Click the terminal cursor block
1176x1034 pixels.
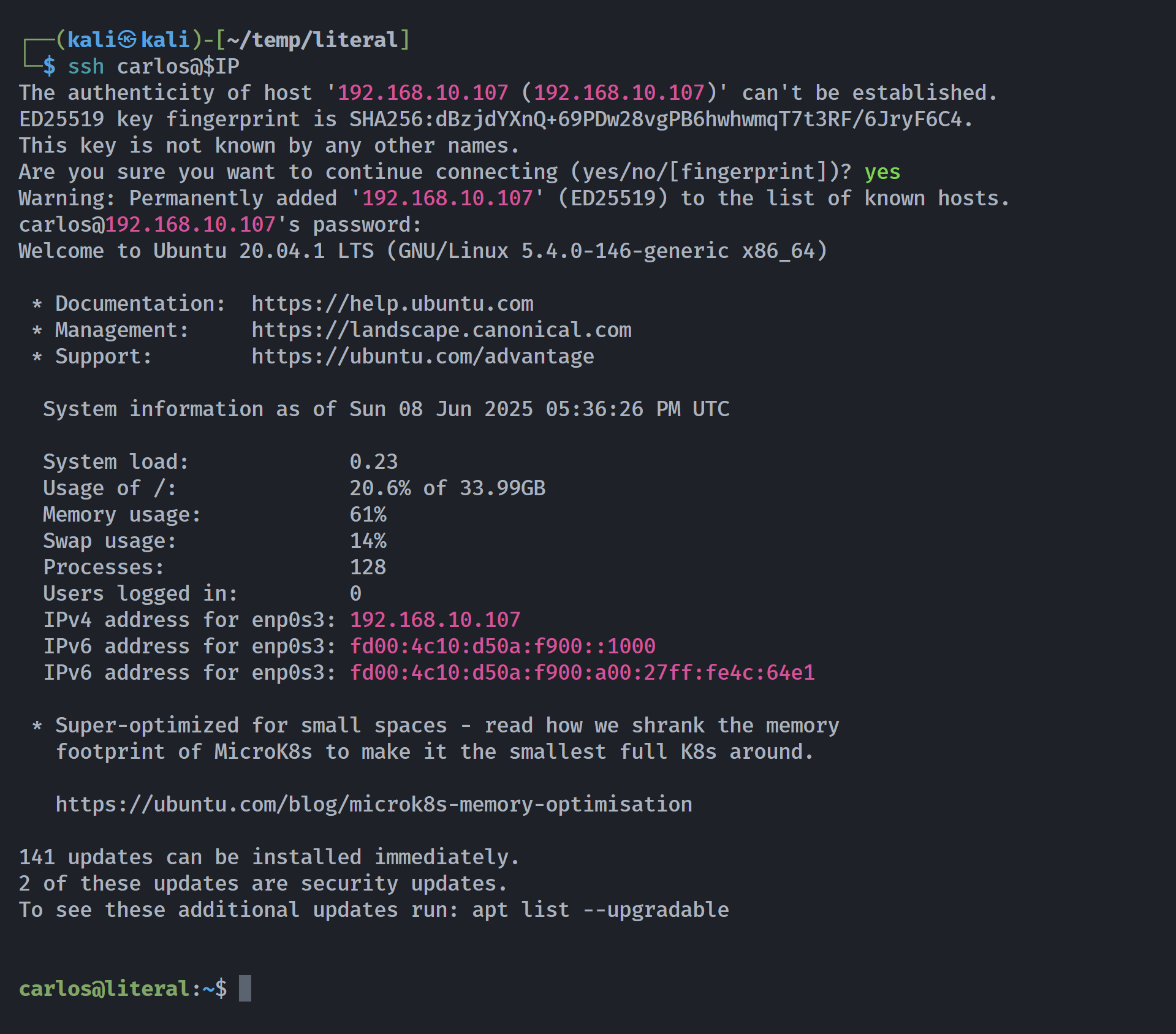pos(245,988)
